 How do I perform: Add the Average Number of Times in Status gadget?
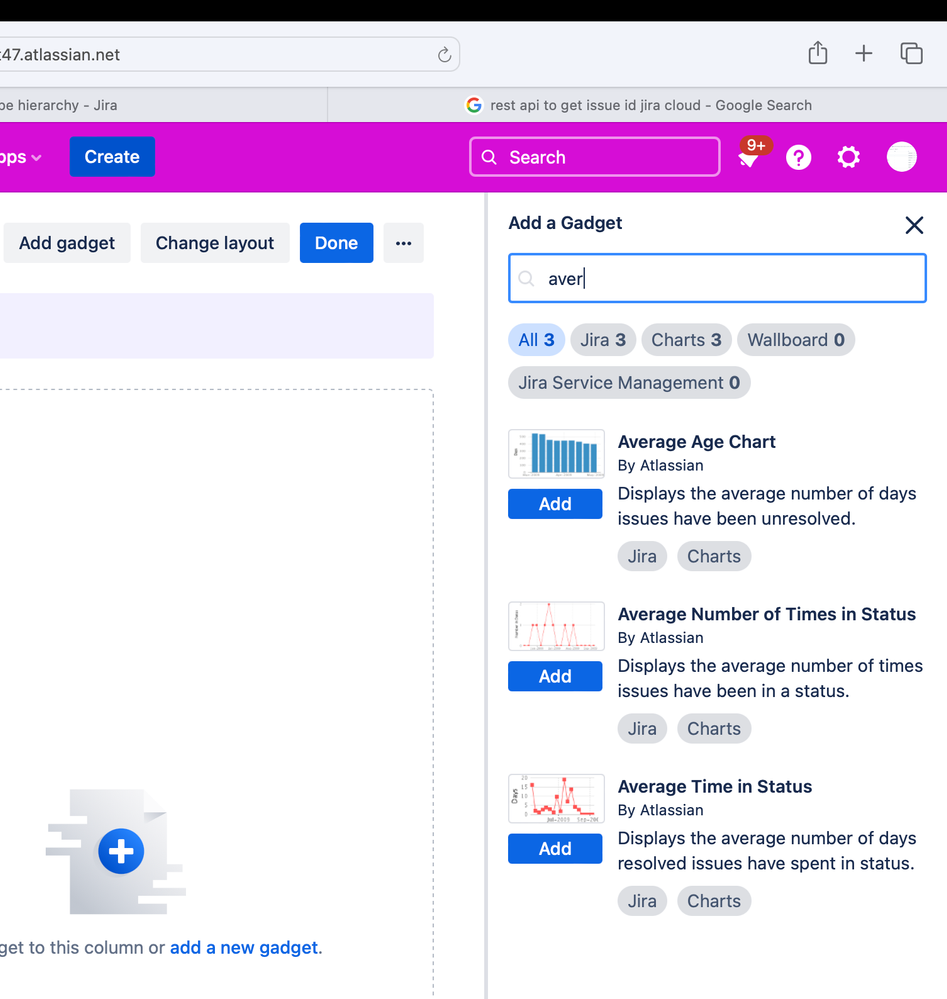555,676
